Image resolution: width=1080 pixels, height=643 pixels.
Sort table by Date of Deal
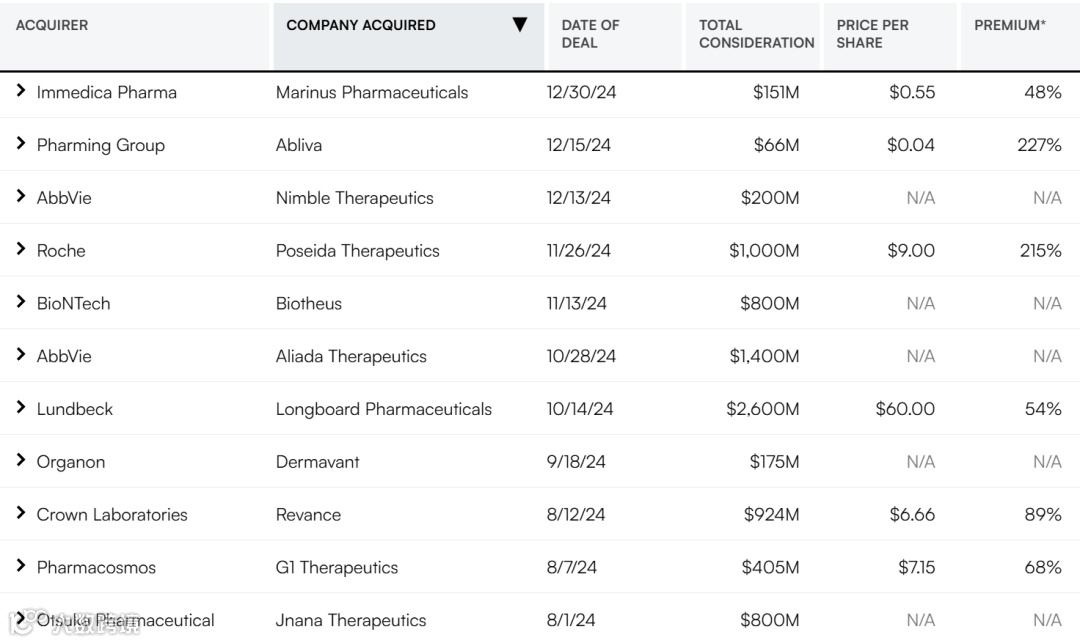pos(590,34)
